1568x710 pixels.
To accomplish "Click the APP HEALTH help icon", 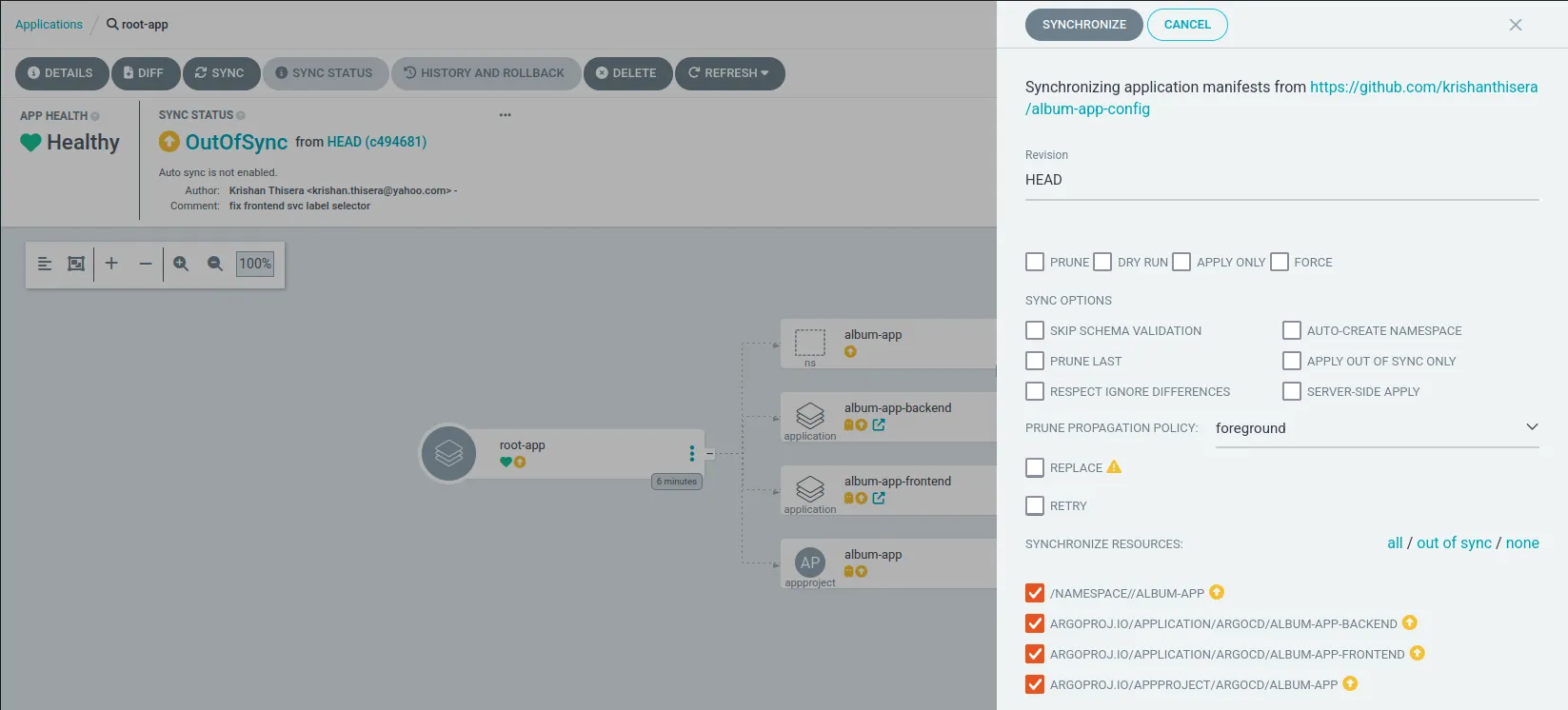I will click(95, 116).
